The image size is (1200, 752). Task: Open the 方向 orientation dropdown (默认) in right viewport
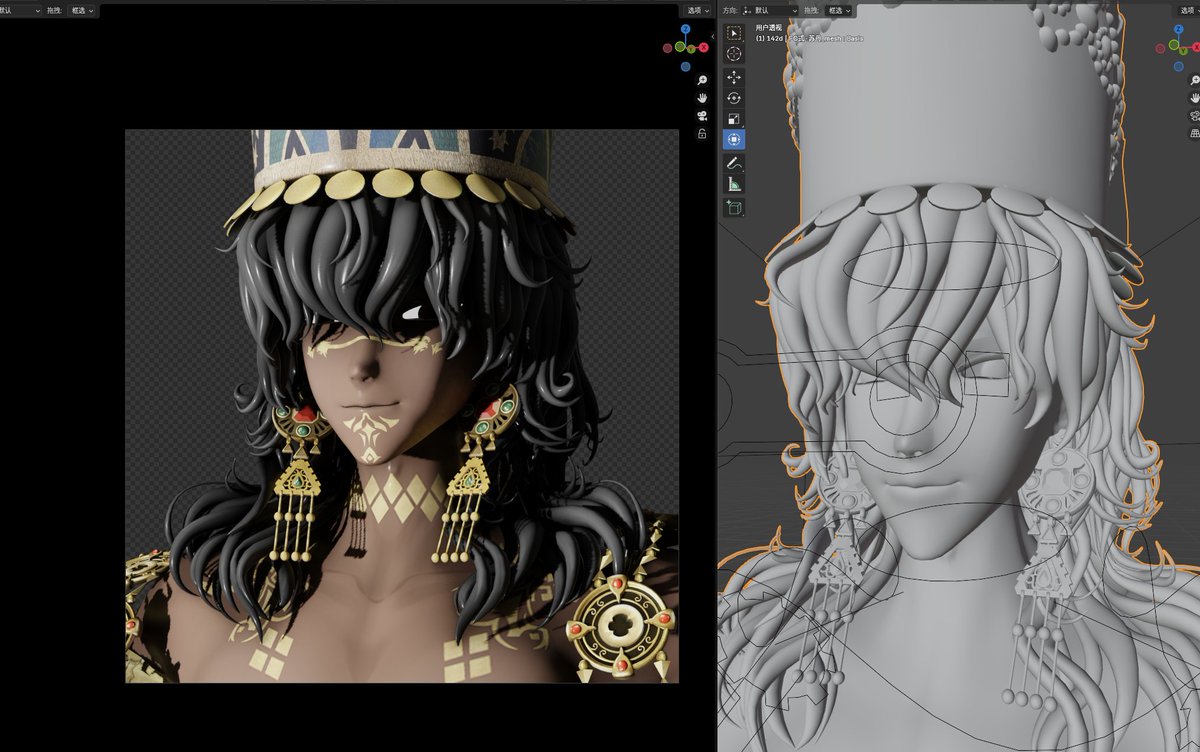pyautogui.click(x=770, y=10)
